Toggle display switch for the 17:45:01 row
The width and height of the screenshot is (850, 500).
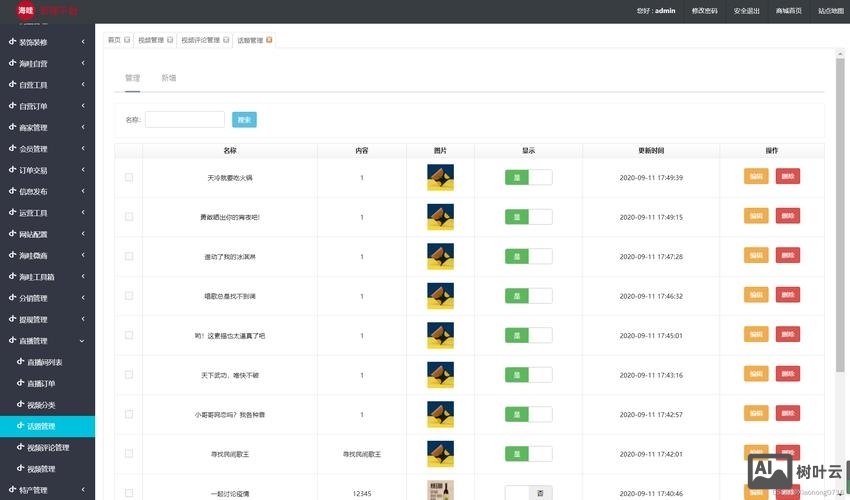(x=529, y=335)
